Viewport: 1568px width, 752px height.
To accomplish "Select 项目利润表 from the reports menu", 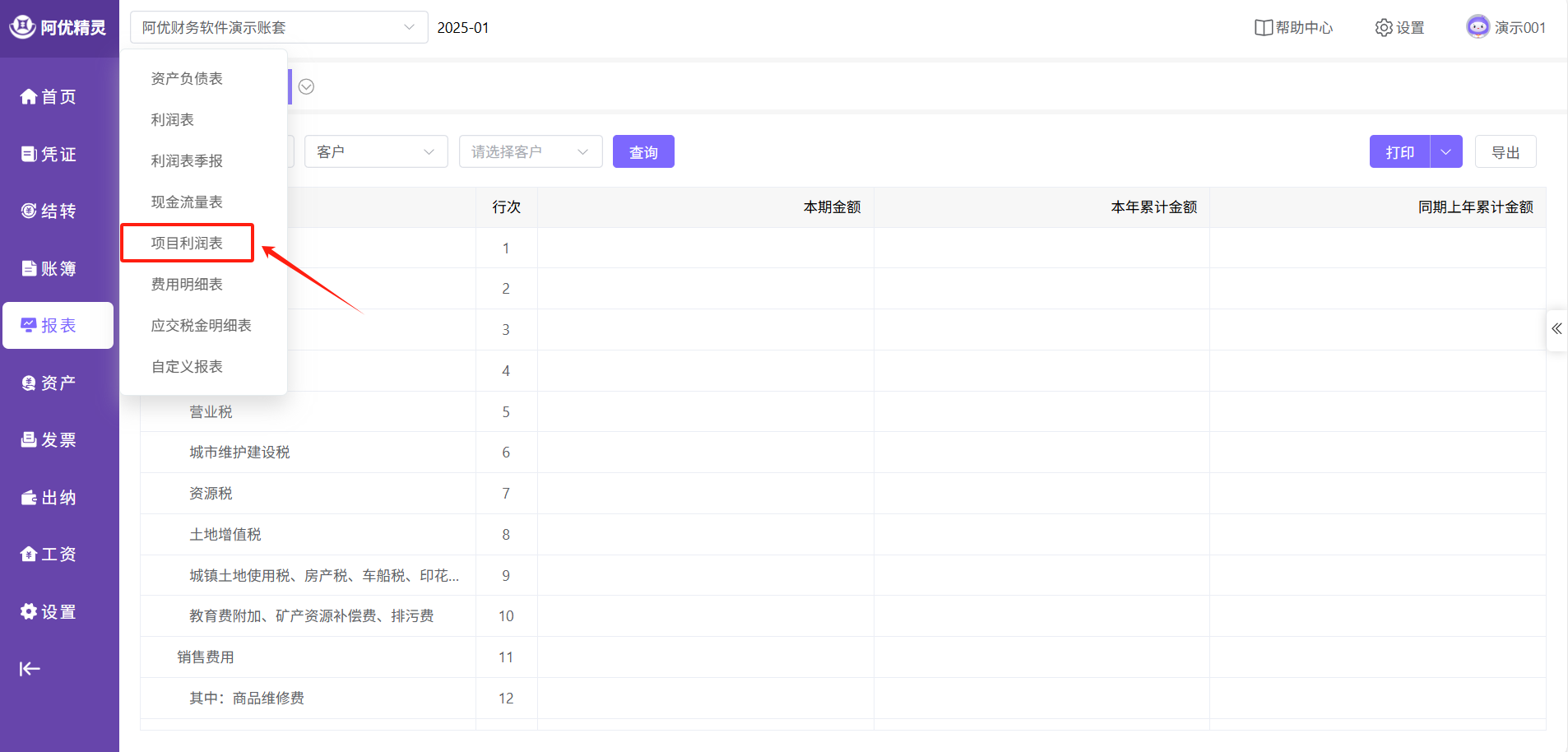I will point(187,244).
